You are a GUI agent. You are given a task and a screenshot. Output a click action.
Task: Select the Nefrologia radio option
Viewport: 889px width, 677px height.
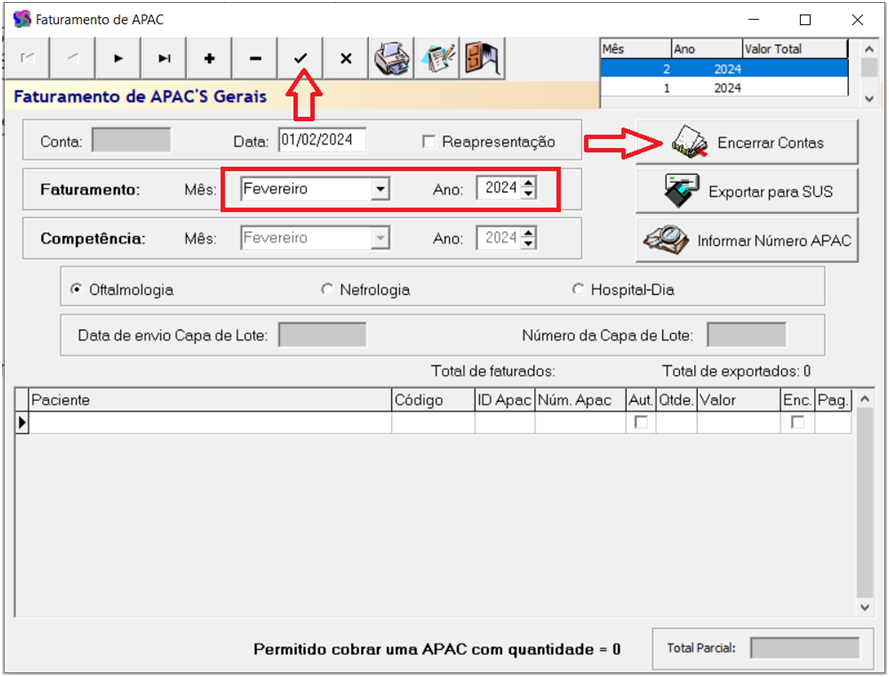pyautogui.click(x=327, y=289)
